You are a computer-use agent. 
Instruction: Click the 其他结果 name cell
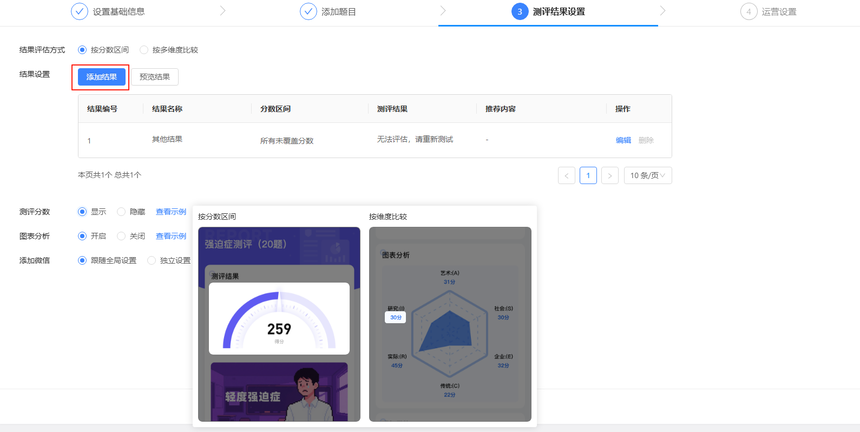[x=167, y=139]
